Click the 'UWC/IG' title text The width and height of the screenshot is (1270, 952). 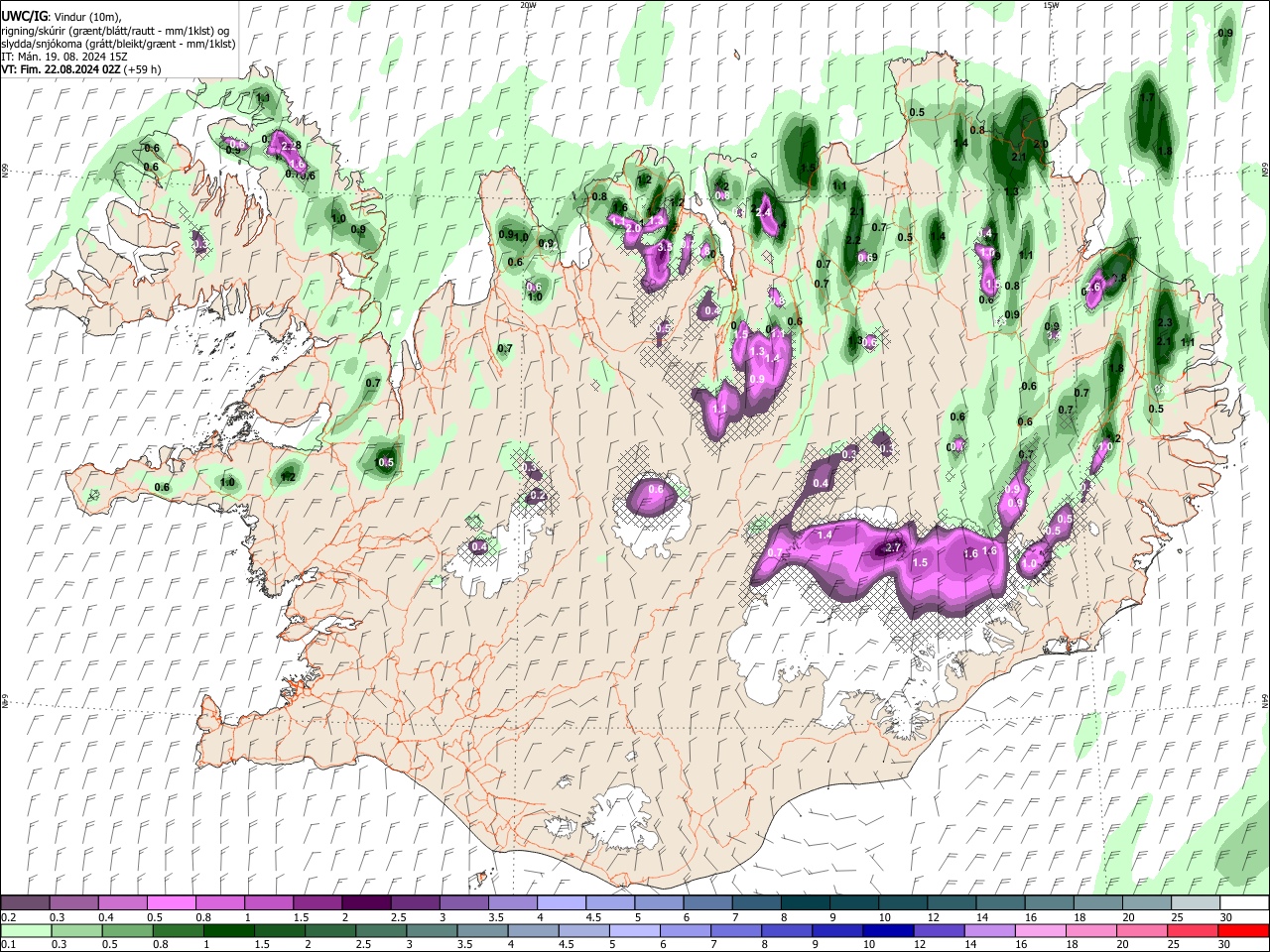24,17
